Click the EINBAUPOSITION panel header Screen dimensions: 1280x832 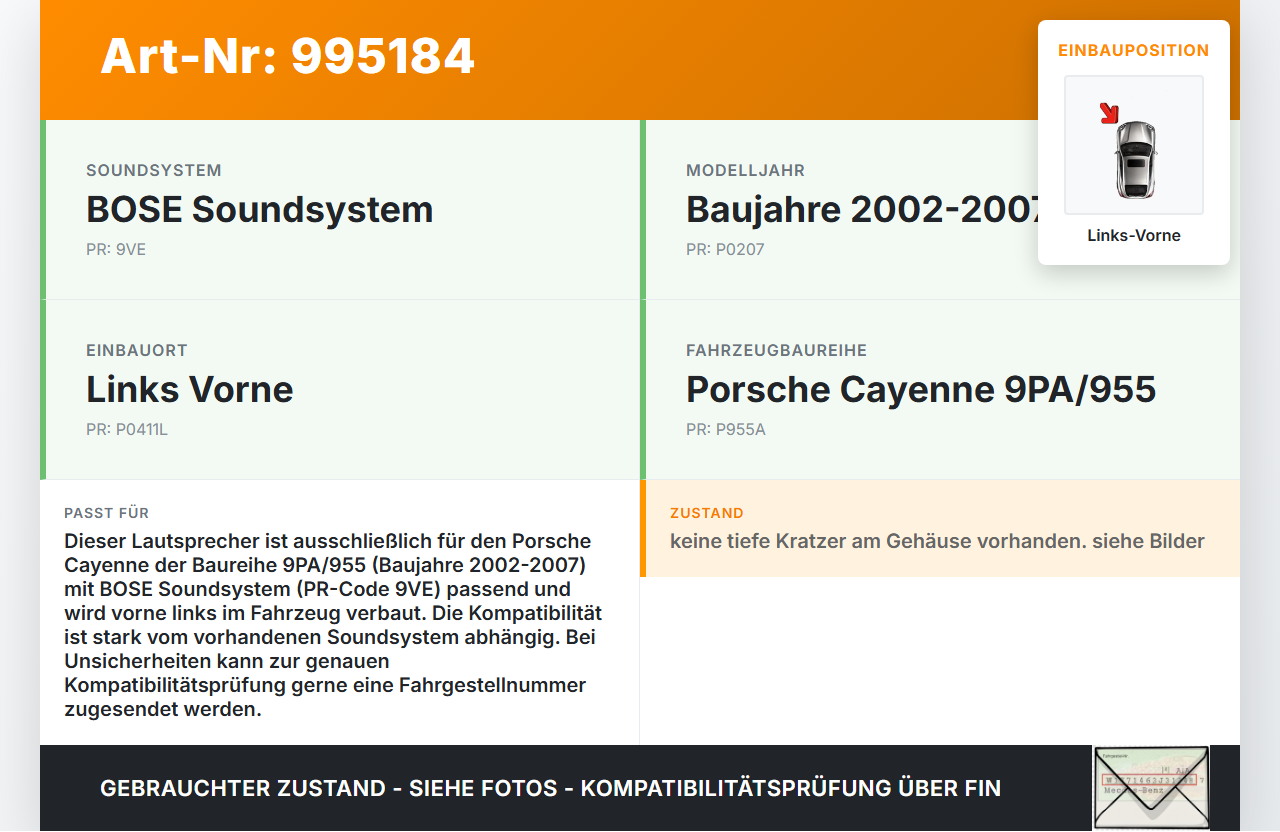click(x=1133, y=50)
